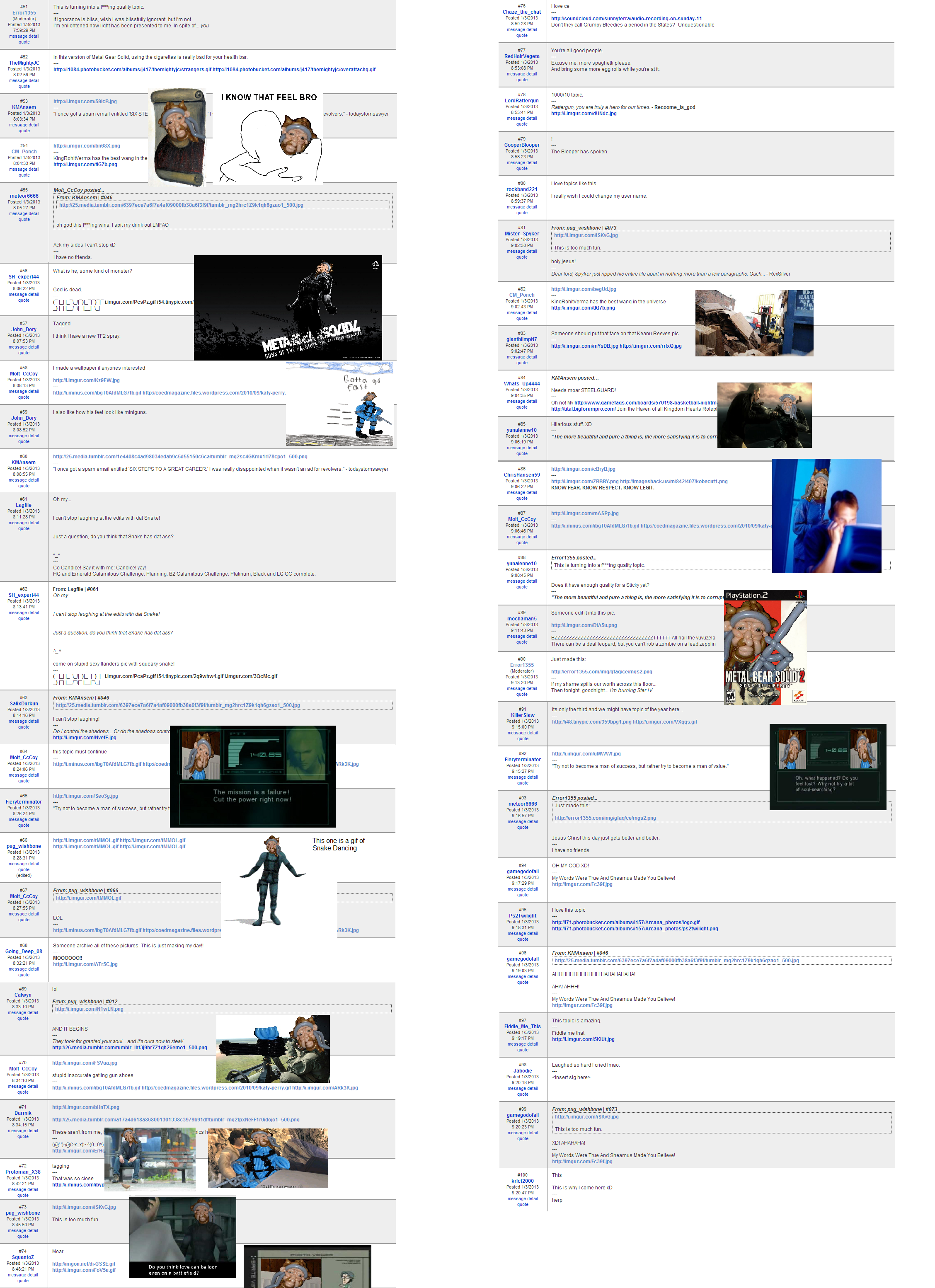Open the quoted N1wLN.png link
935x1288 pixels.
(89, 1009)
